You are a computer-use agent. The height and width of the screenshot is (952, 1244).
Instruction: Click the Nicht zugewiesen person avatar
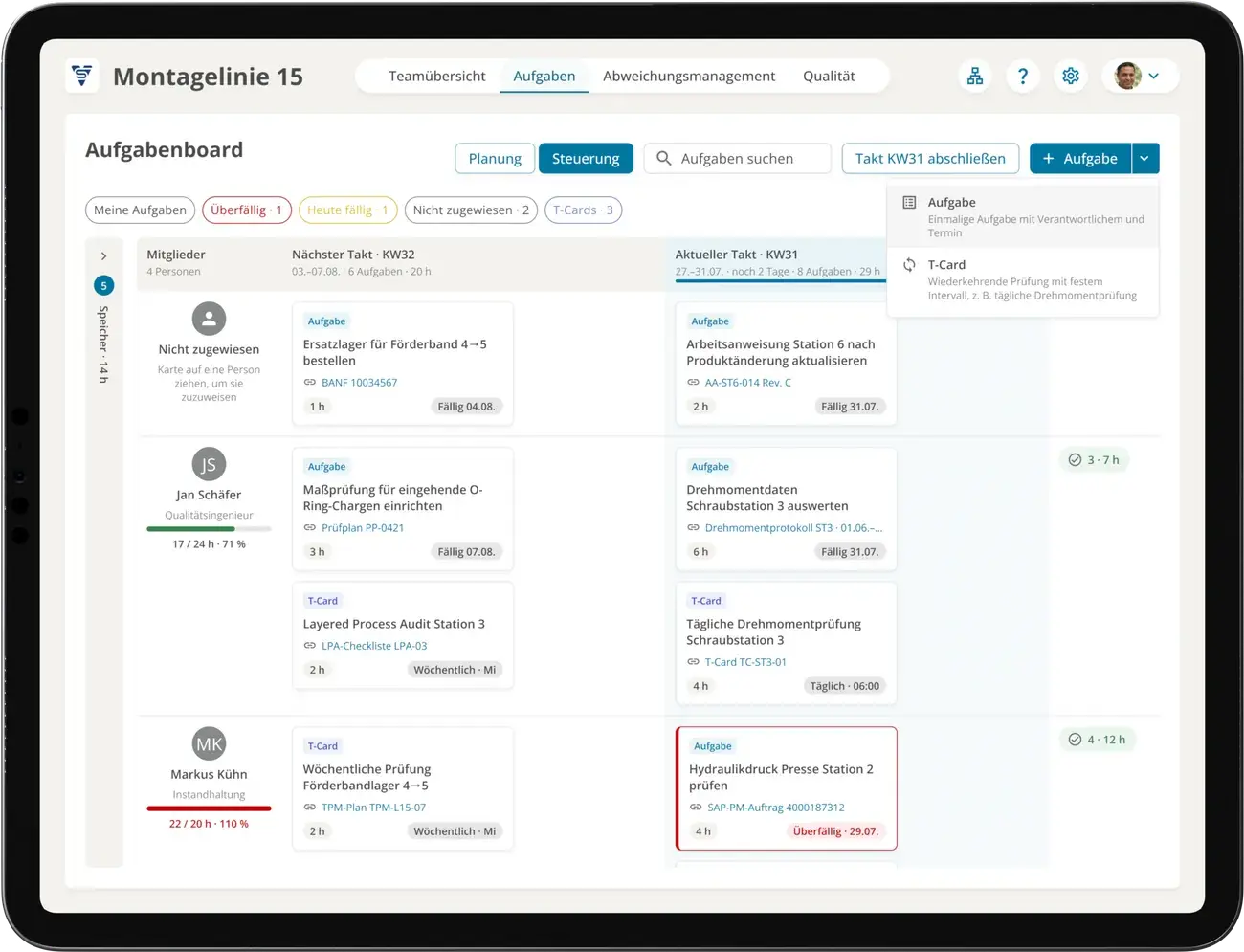(209, 319)
